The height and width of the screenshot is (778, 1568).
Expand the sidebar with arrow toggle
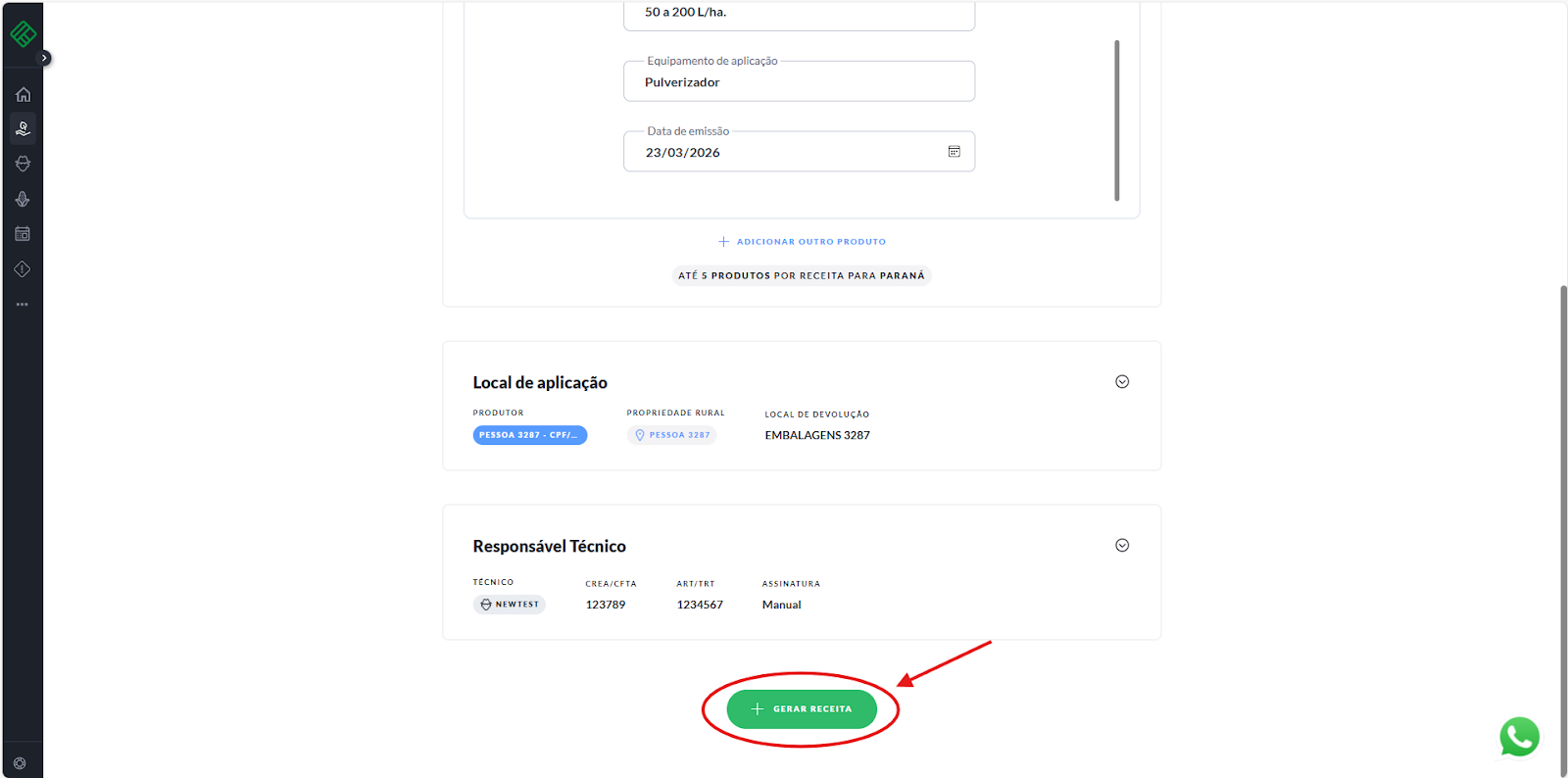44,58
